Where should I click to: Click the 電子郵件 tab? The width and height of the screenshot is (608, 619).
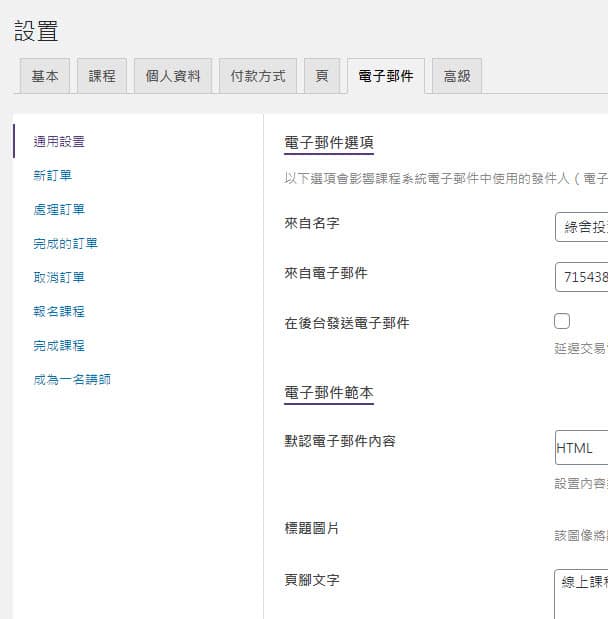pyautogui.click(x=386, y=76)
